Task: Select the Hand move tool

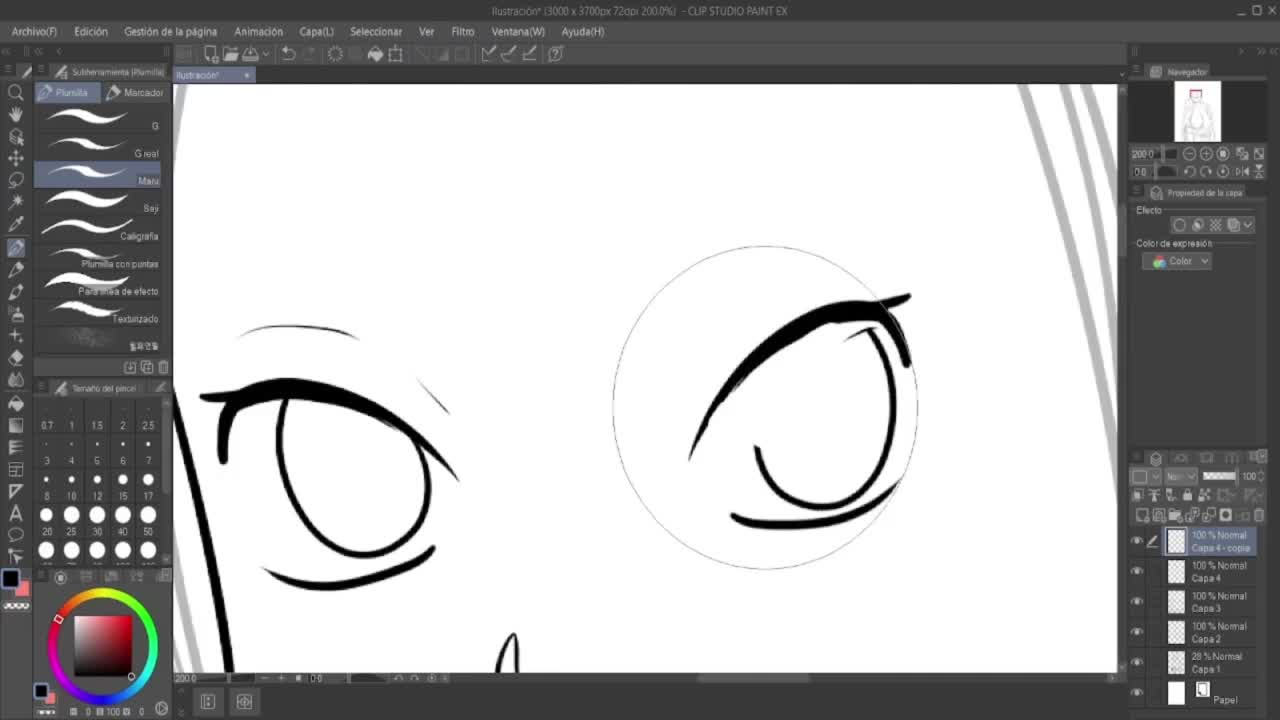Action: coord(16,114)
